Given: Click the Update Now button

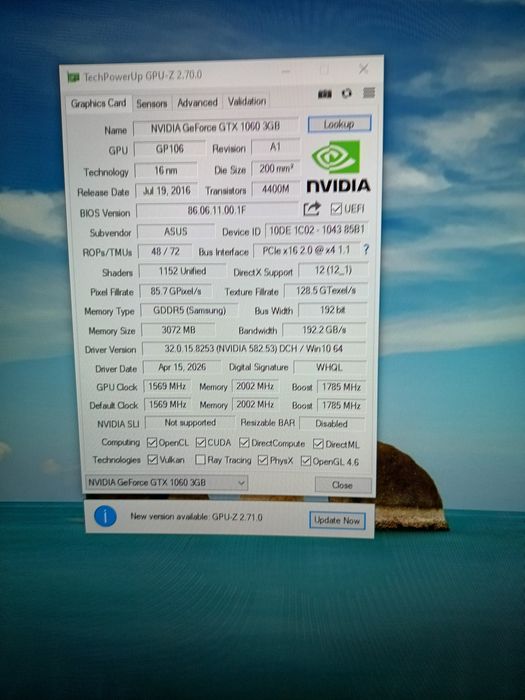Looking at the screenshot, I should [337, 520].
